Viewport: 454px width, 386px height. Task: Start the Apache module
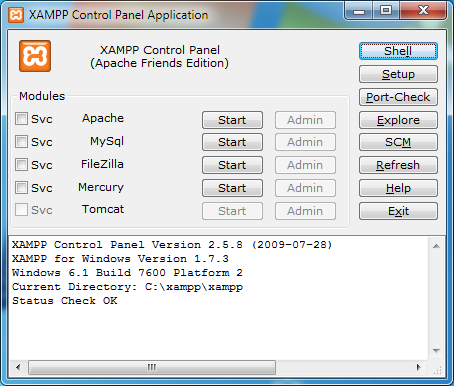click(x=232, y=120)
